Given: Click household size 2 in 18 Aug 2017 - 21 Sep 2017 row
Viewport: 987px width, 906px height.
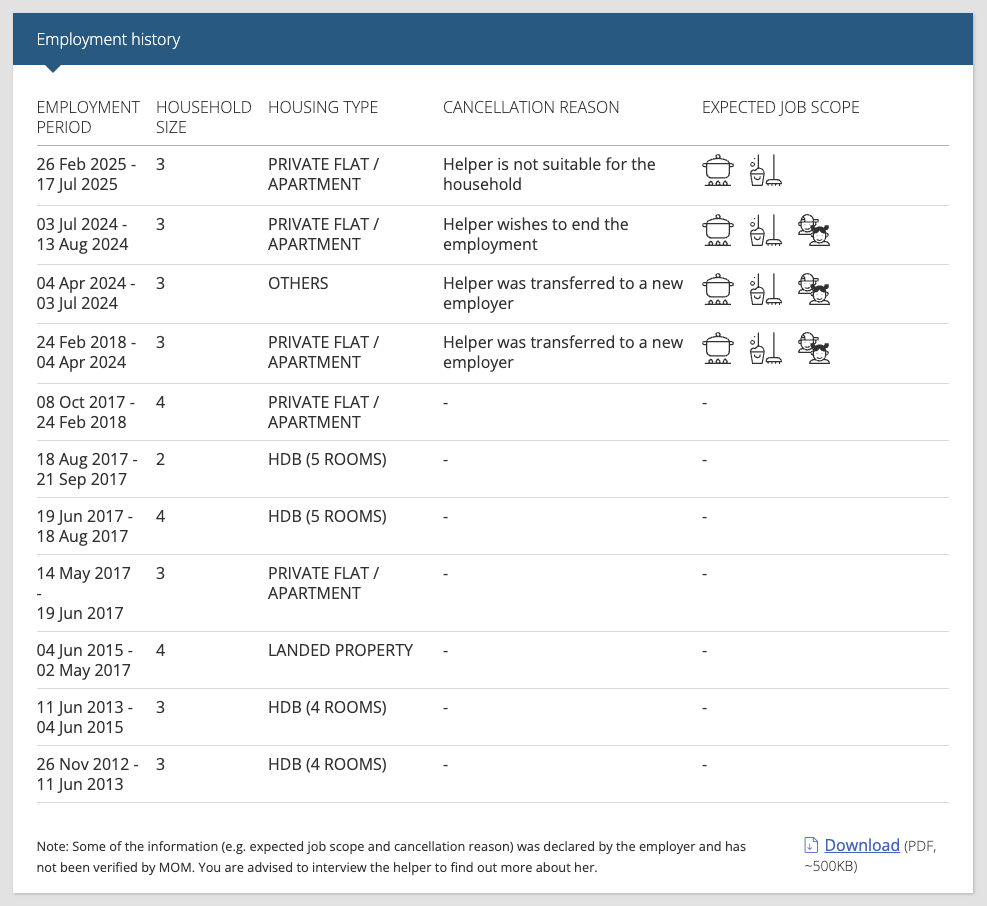Looking at the screenshot, I should tap(161, 460).
